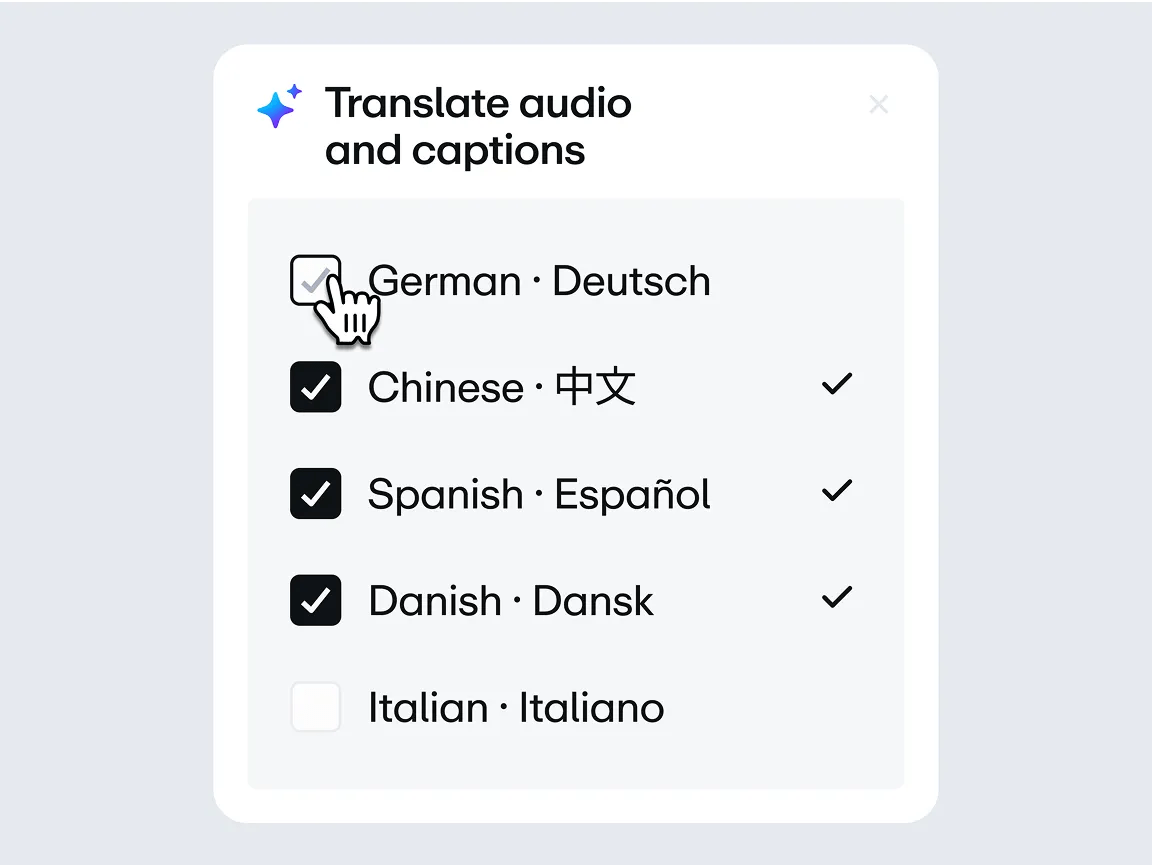Image resolution: width=1152 pixels, height=865 pixels.
Task: Click the checkmark icon right of Danish
Action: pyautogui.click(x=836, y=598)
